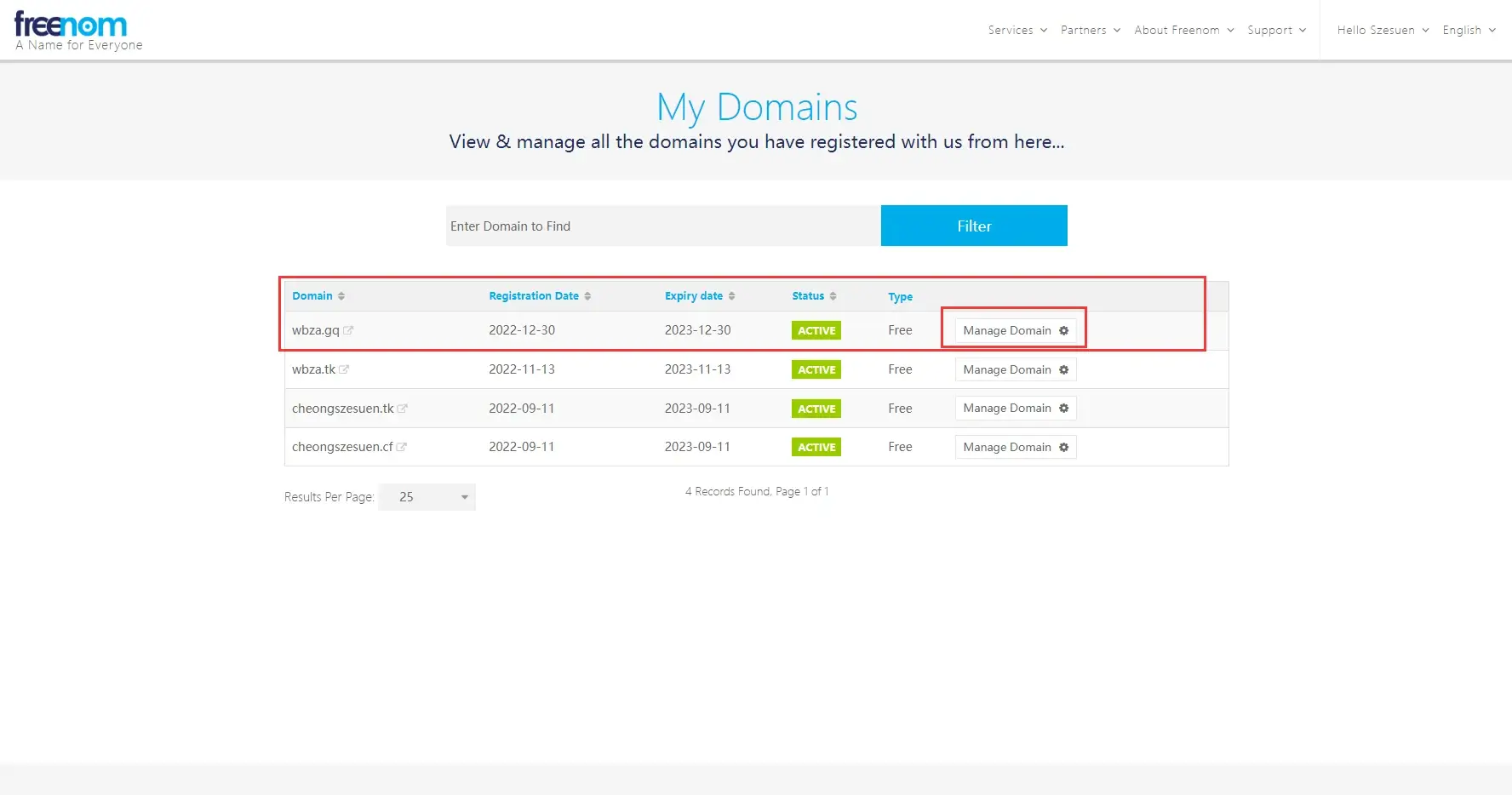Screen dimensions: 1512x795
Task: Expand the Services menu
Action: click(x=1017, y=30)
